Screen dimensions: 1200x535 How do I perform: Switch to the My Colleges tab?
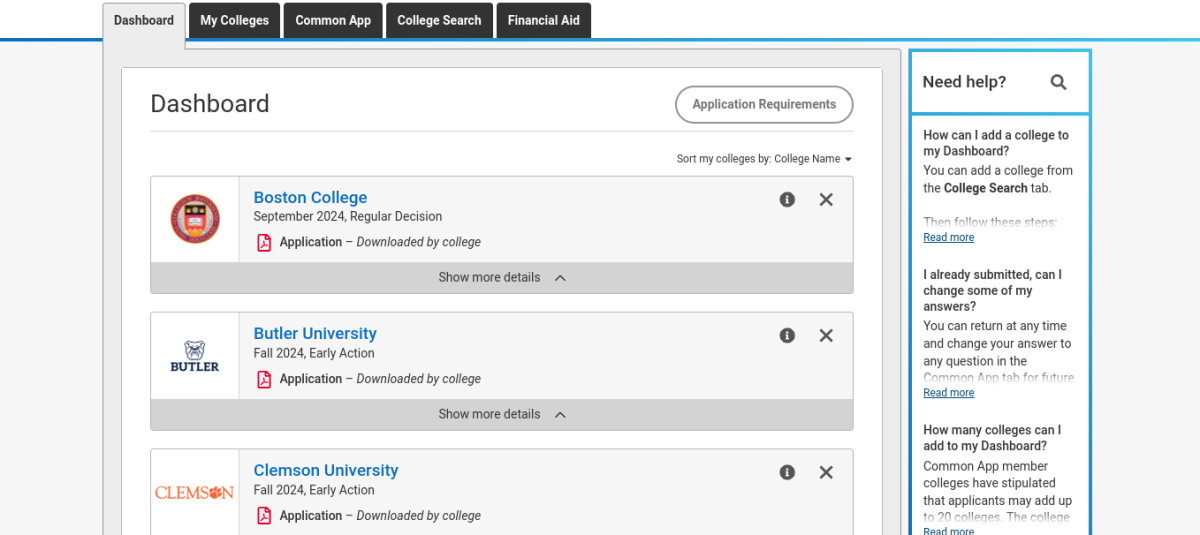[234, 21]
